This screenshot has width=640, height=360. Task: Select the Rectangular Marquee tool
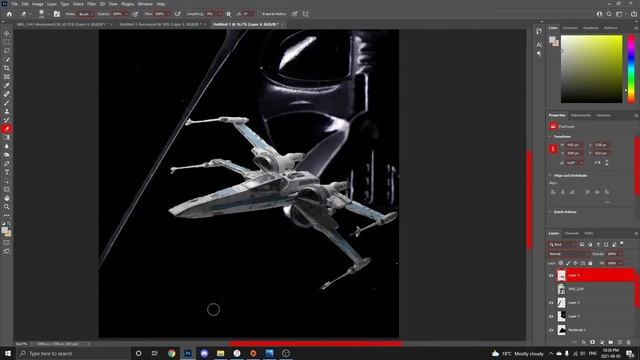point(7,42)
